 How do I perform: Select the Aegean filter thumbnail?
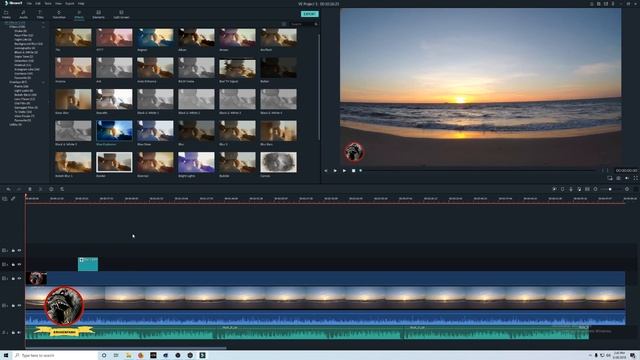pos(155,37)
